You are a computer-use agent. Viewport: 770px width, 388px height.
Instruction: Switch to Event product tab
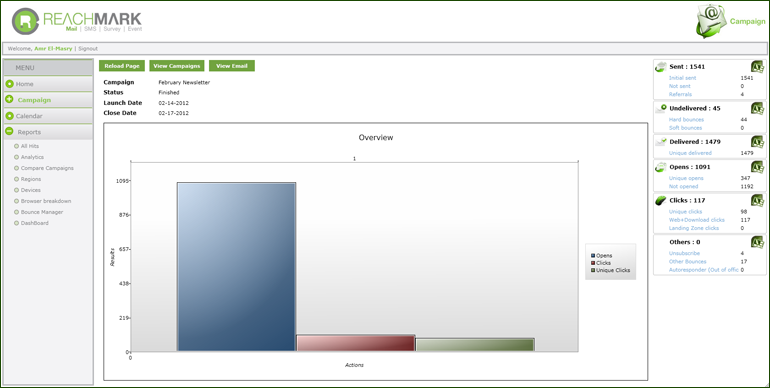(x=134, y=29)
